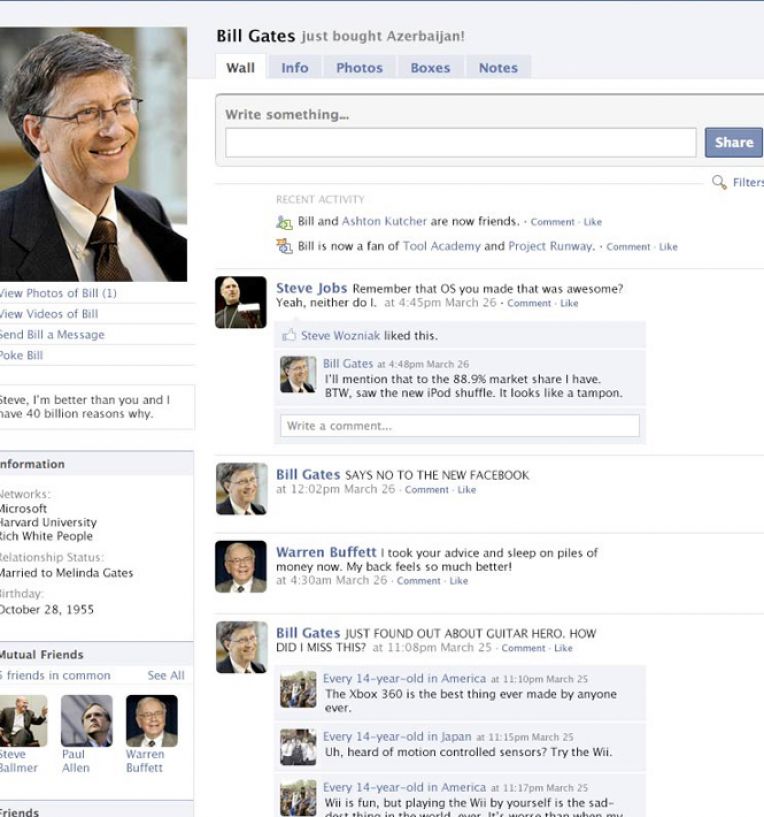Click View Photos of Bill link
This screenshot has width=764, height=817.
coord(58,293)
